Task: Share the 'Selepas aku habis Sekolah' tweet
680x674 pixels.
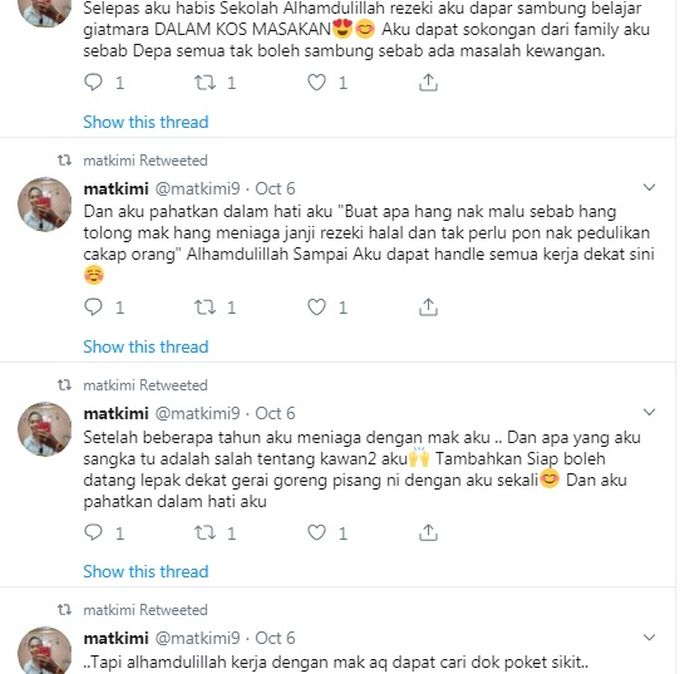Action: click(x=428, y=83)
